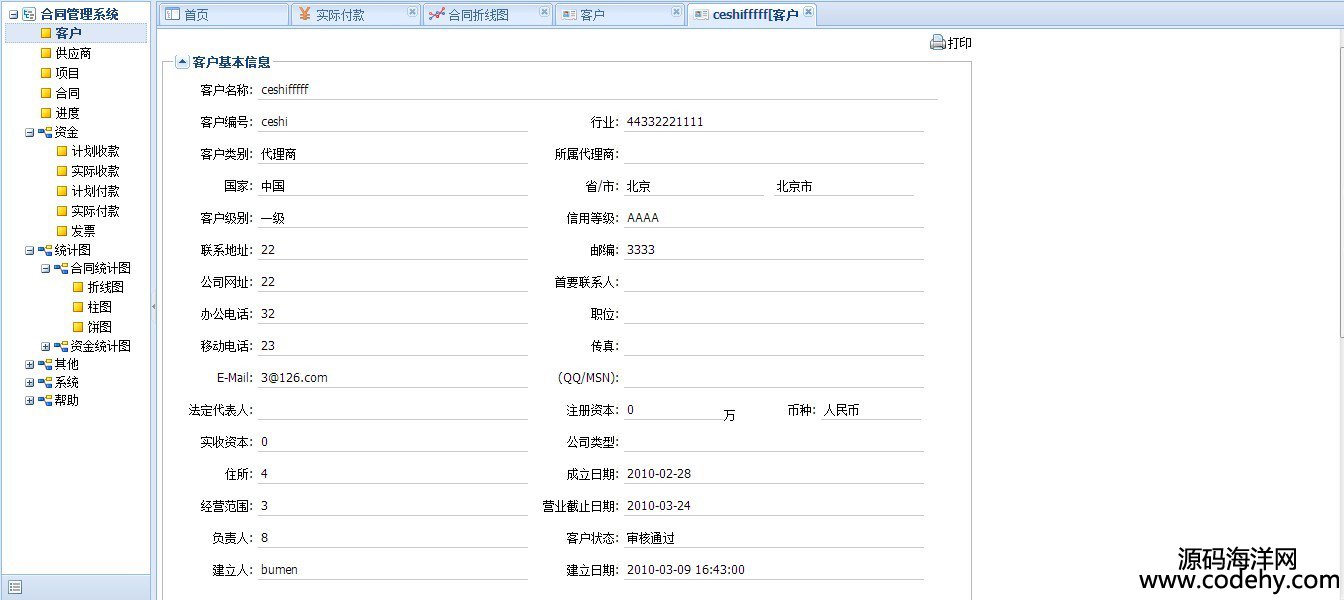Click the 办公电话 field
The width and height of the screenshot is (1344, 600).
(x=393, y=314)
